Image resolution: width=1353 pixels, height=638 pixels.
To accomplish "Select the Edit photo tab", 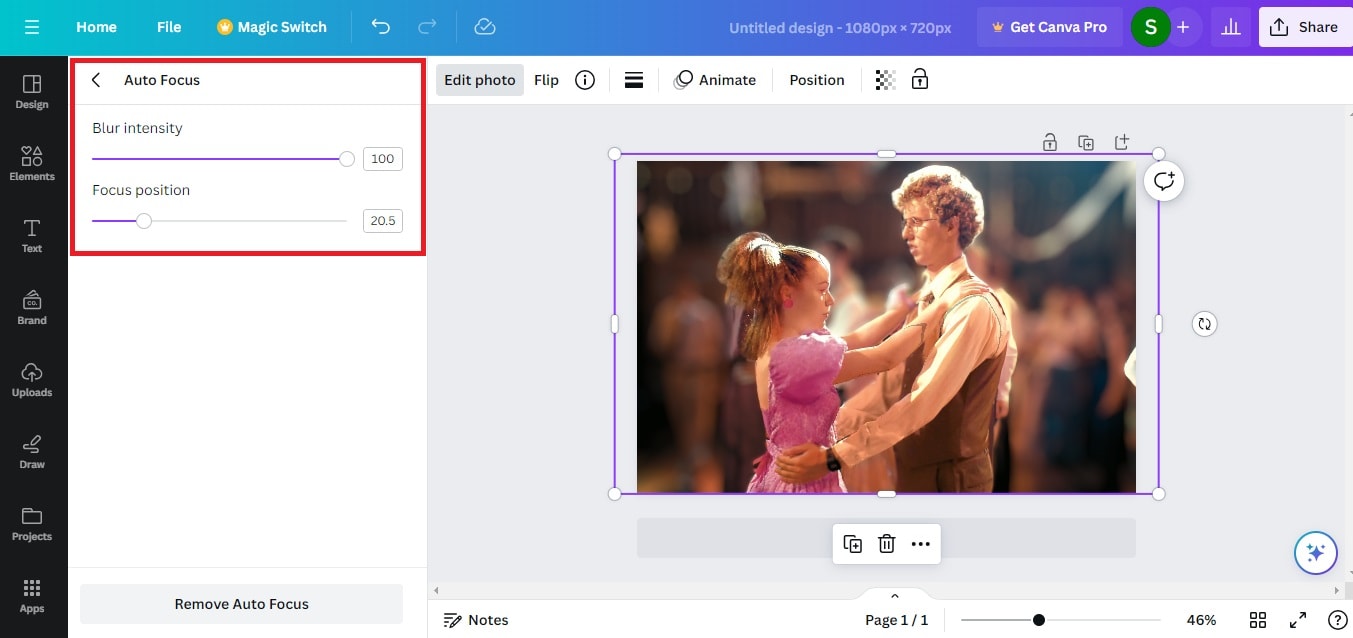I will pyautogui.click(x=480, y=79).
